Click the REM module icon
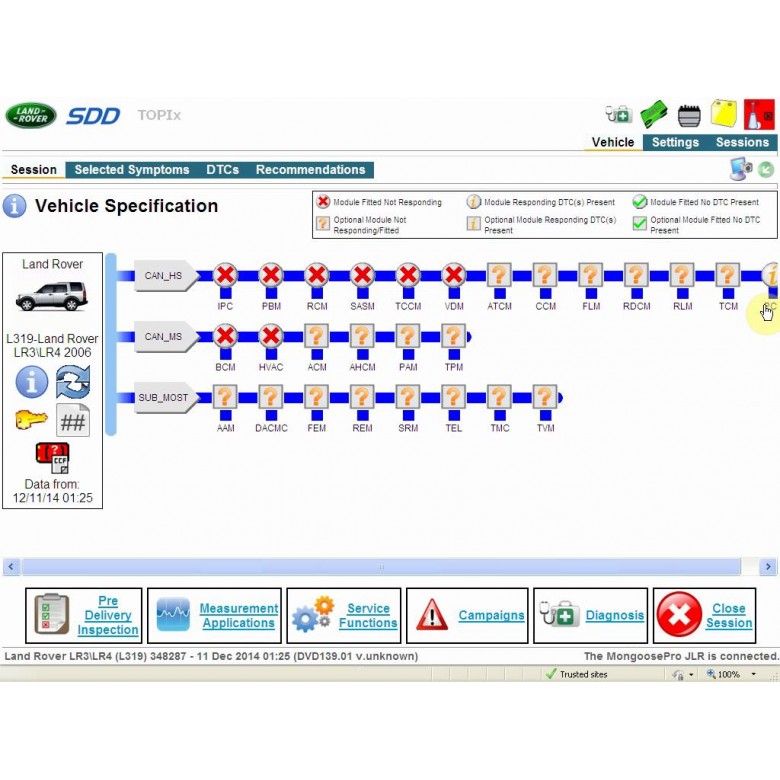The height and width of the screenshot is (780, 780). pyautogui.click(x=362, y=397)
